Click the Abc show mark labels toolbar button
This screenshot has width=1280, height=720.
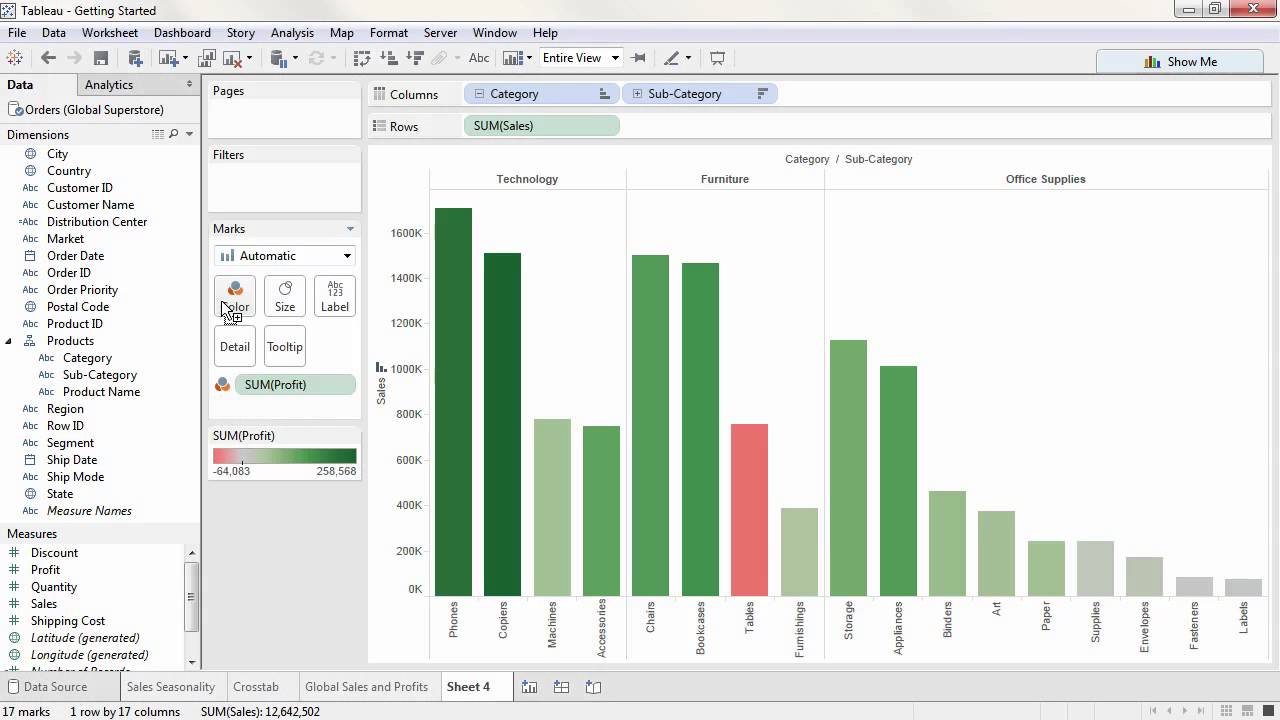click(479, 57)
